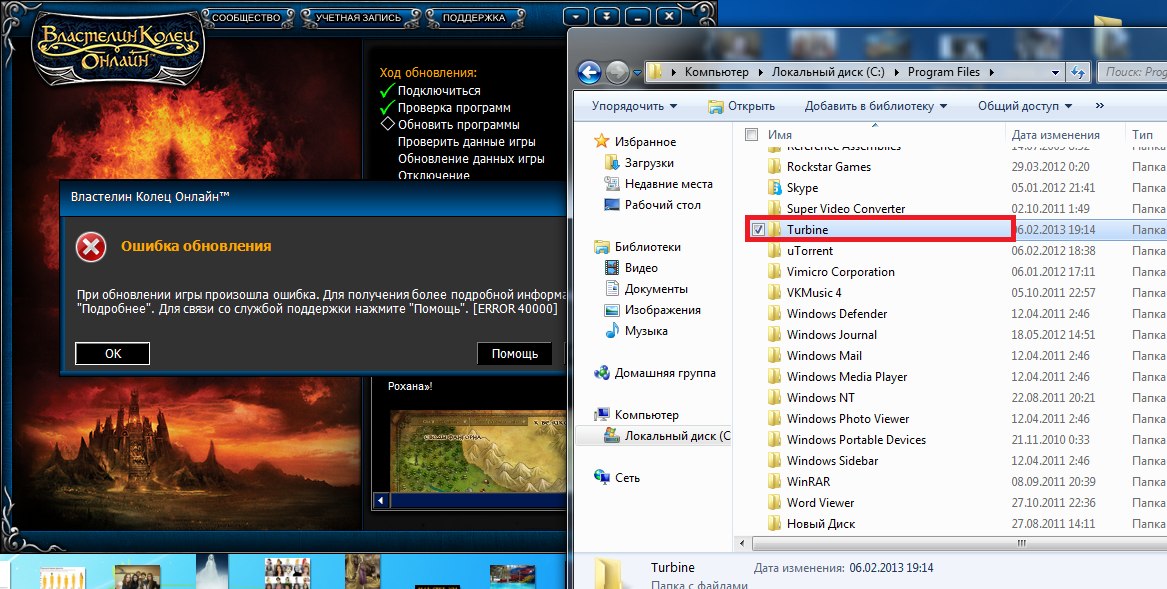1167x589 pixels.
Task: Select the VKMusic 4 folder
Action: [x=814, y=293]
